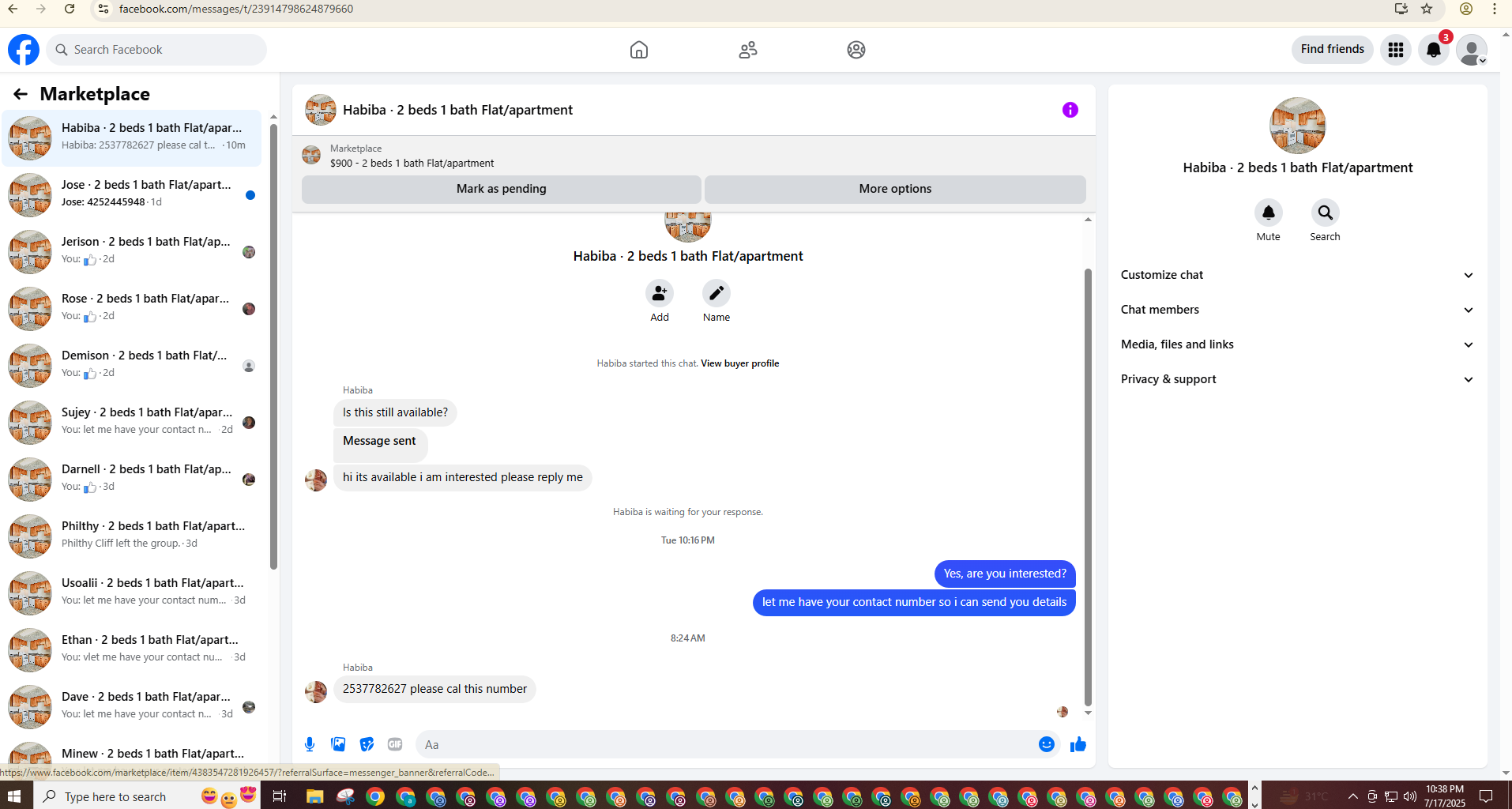
Task: Edit the chat name with pencil icon
Action: pos(717,294)
